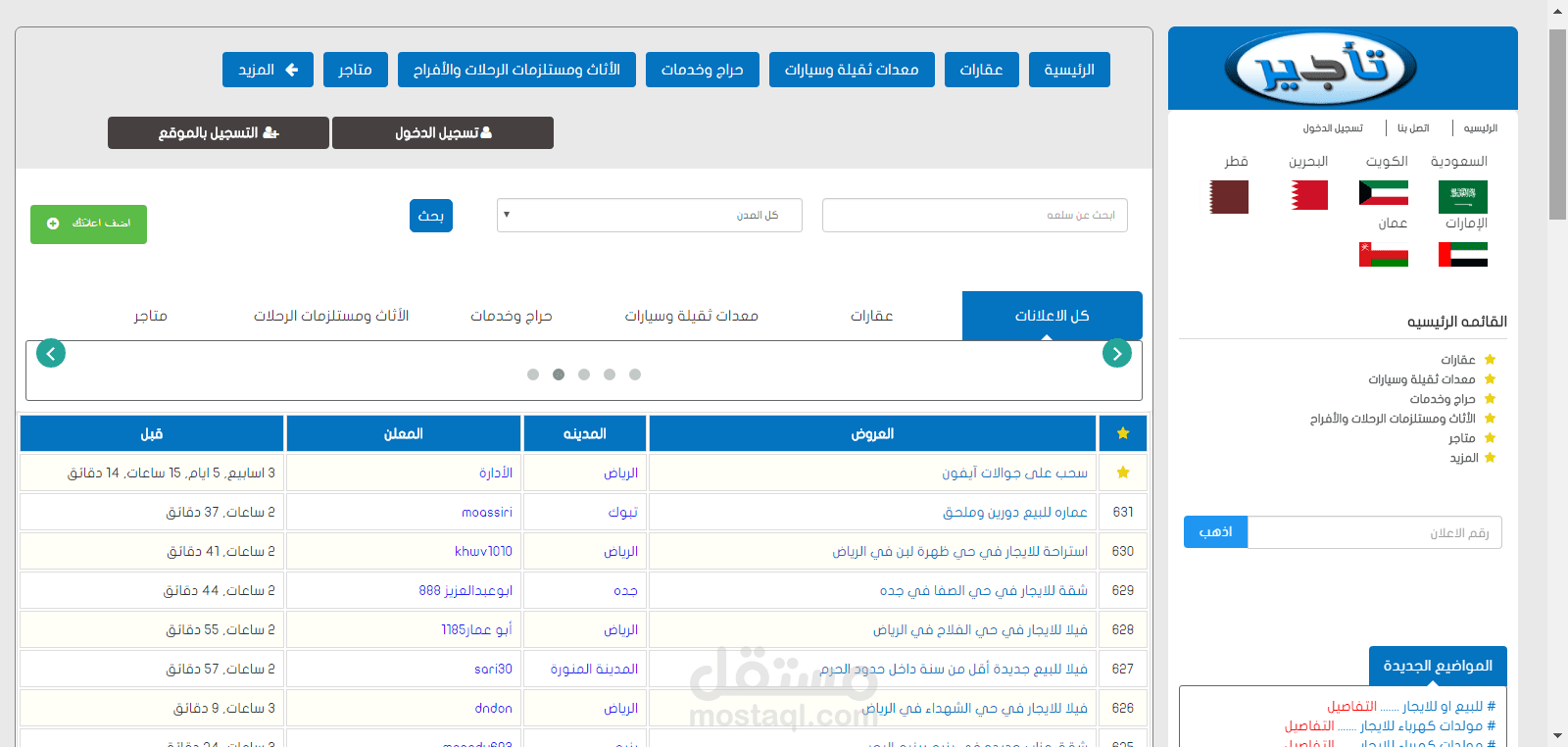Screen dimensions: 1568x747
Task: Open sidebar link حراج وخدمات
Action: (x=1443, y=399)
